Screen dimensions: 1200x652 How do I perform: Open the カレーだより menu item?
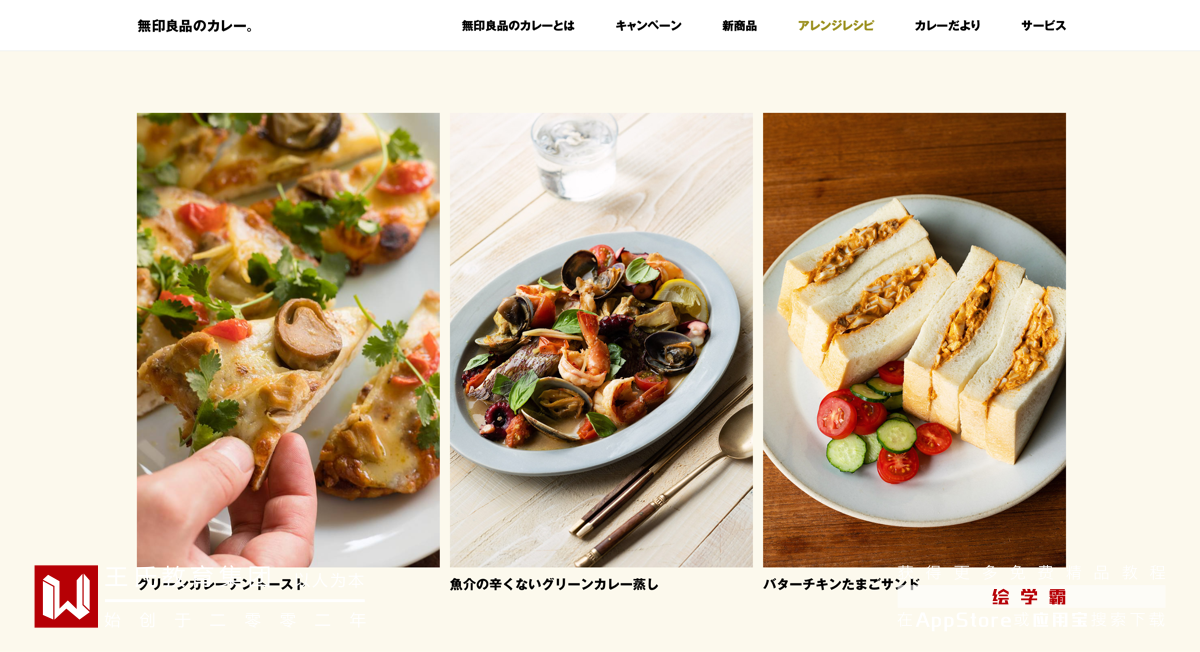(x=947, y=26)
